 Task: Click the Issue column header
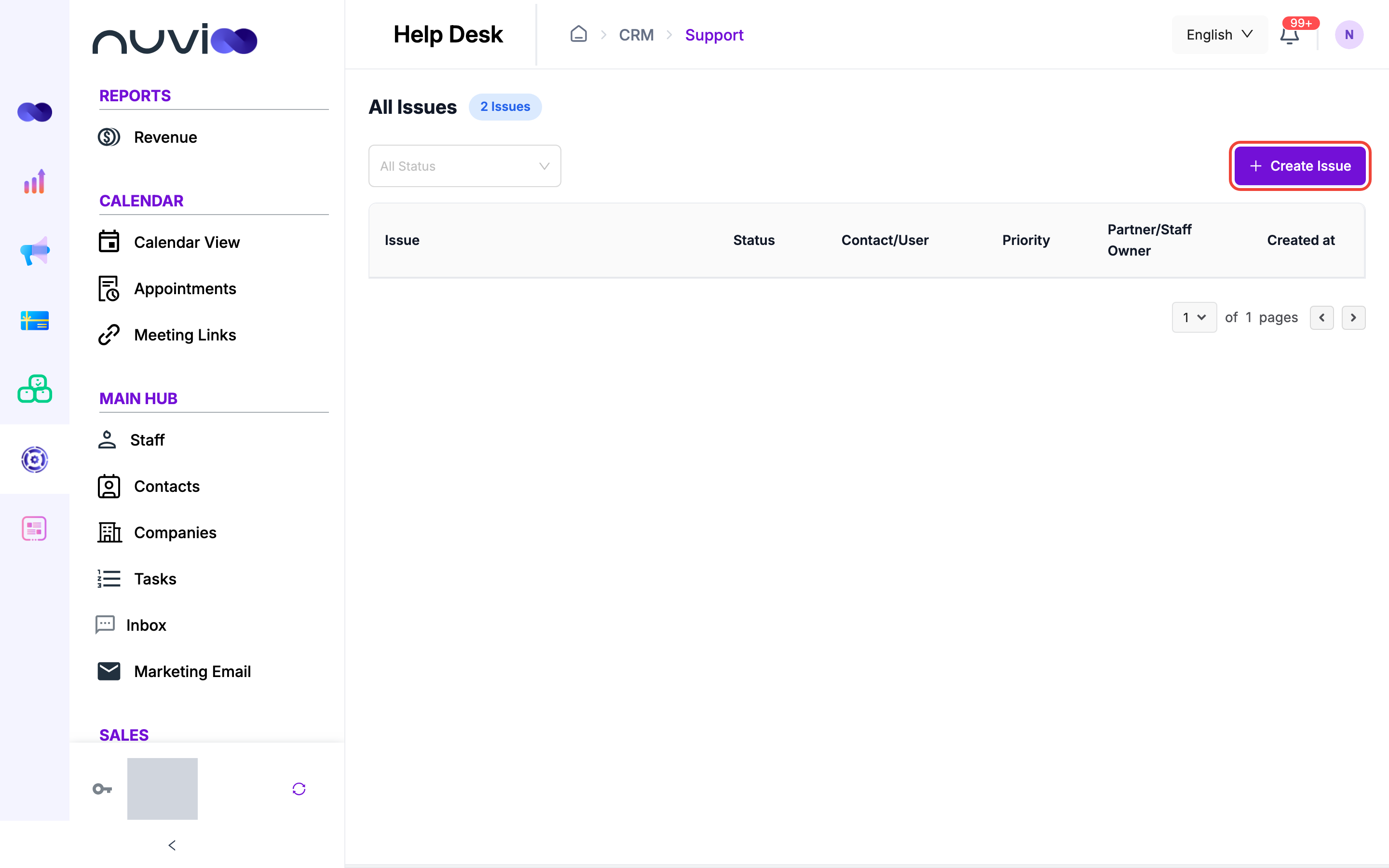tap(402, 240)
